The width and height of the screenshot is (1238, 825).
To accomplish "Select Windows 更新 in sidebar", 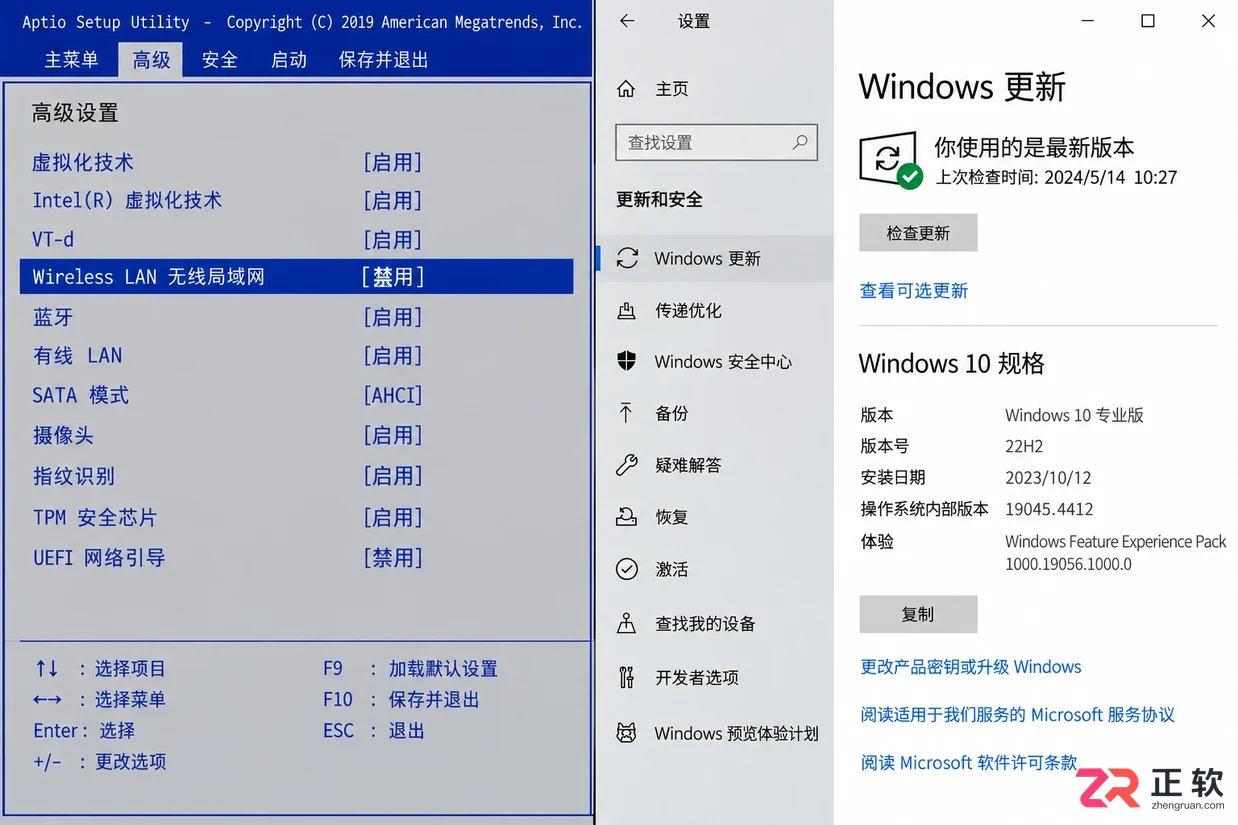I will click(x=714, y=258).
